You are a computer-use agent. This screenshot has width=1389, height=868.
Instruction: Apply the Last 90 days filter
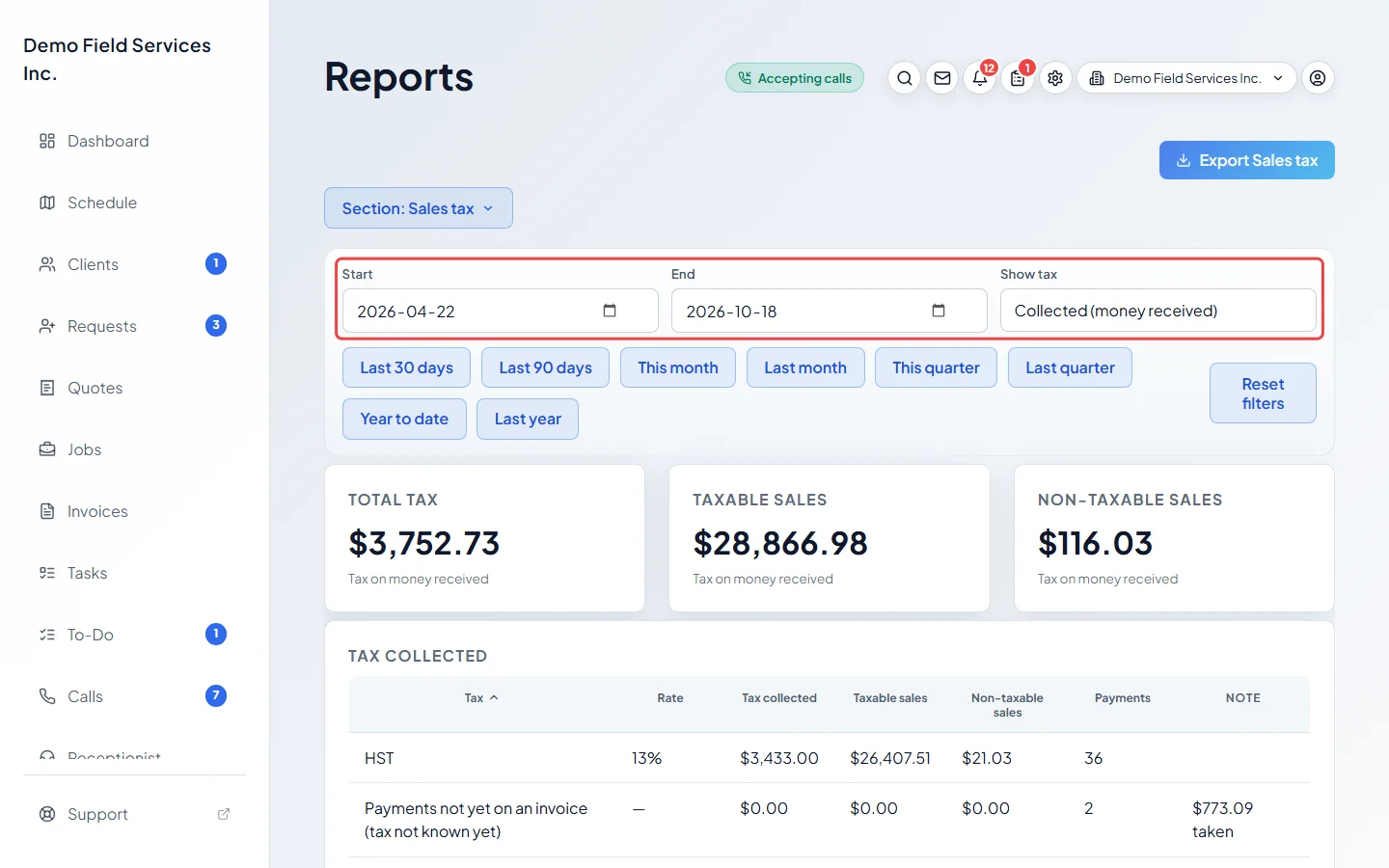coord(545,367)
